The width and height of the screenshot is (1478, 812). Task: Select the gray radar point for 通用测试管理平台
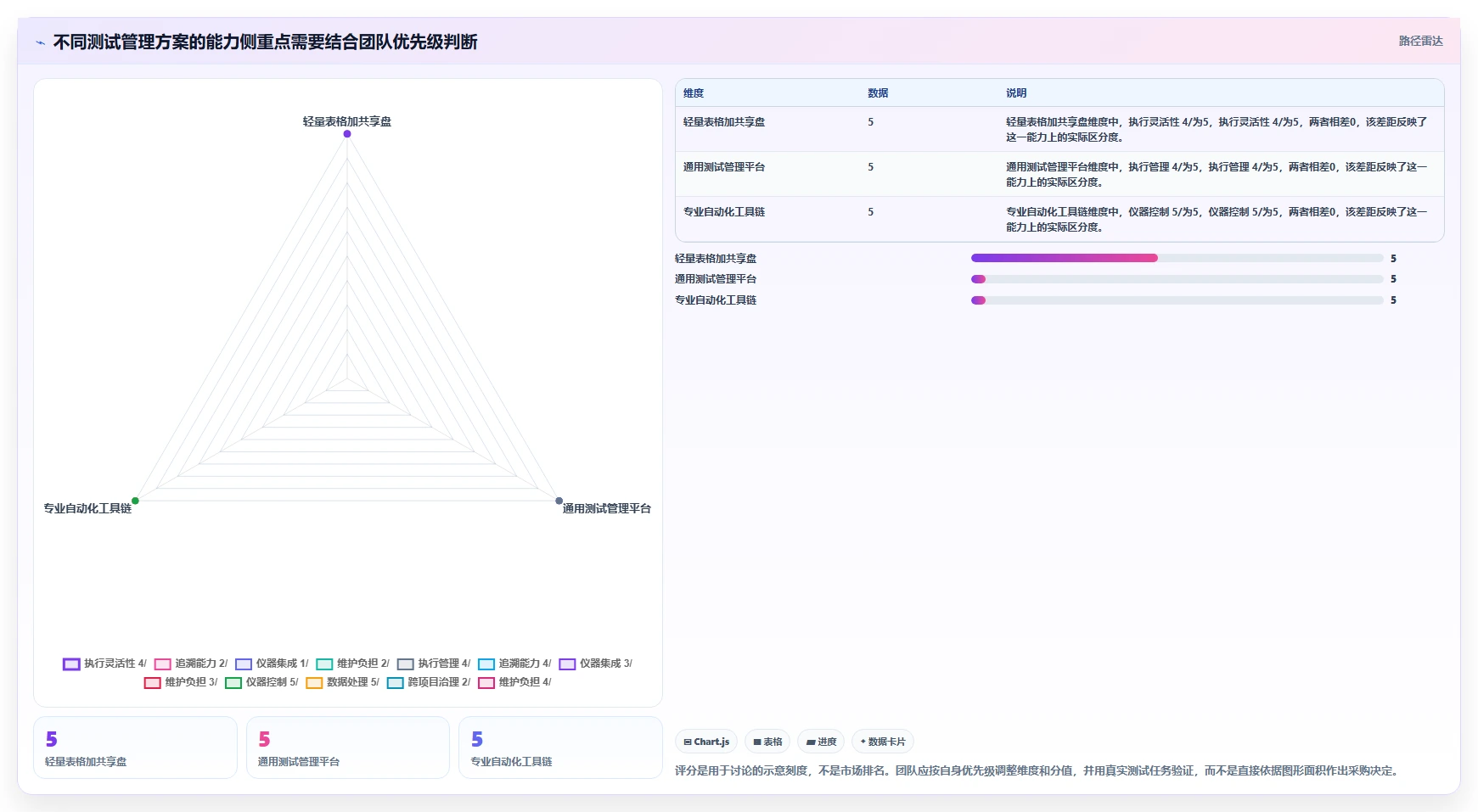tap(559, 501)
